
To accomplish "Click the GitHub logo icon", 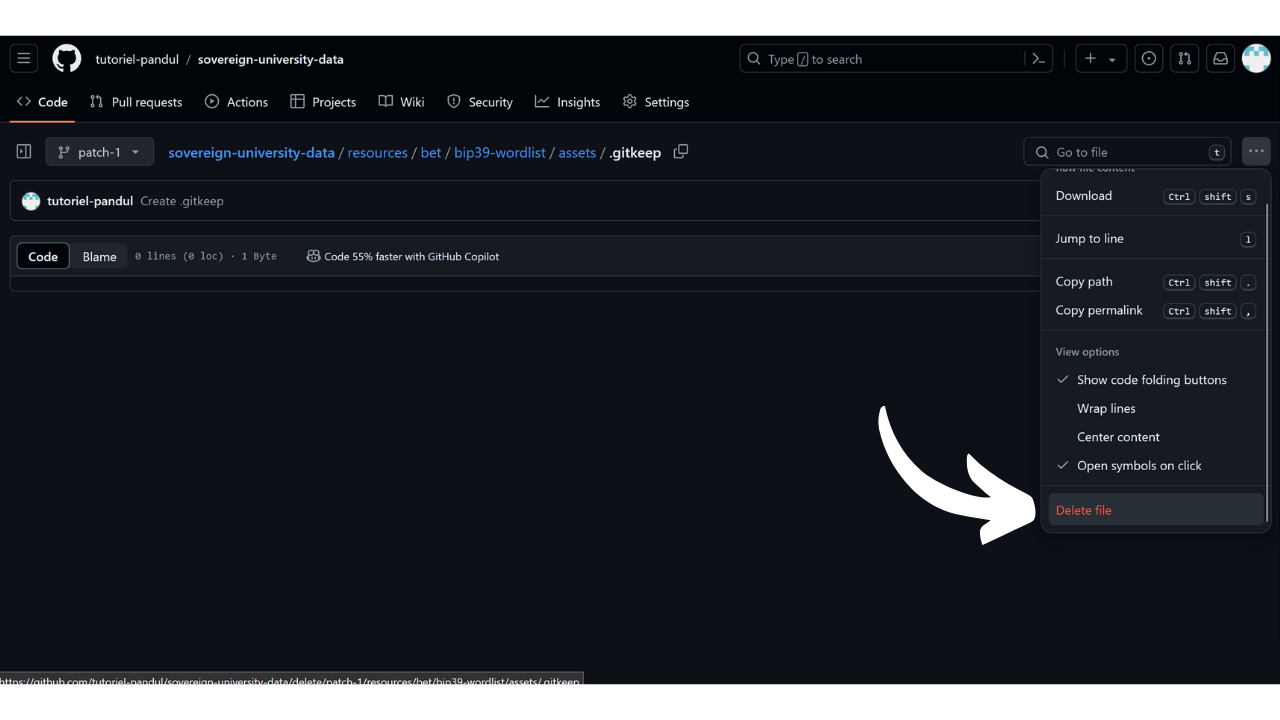I will [67, 59].
